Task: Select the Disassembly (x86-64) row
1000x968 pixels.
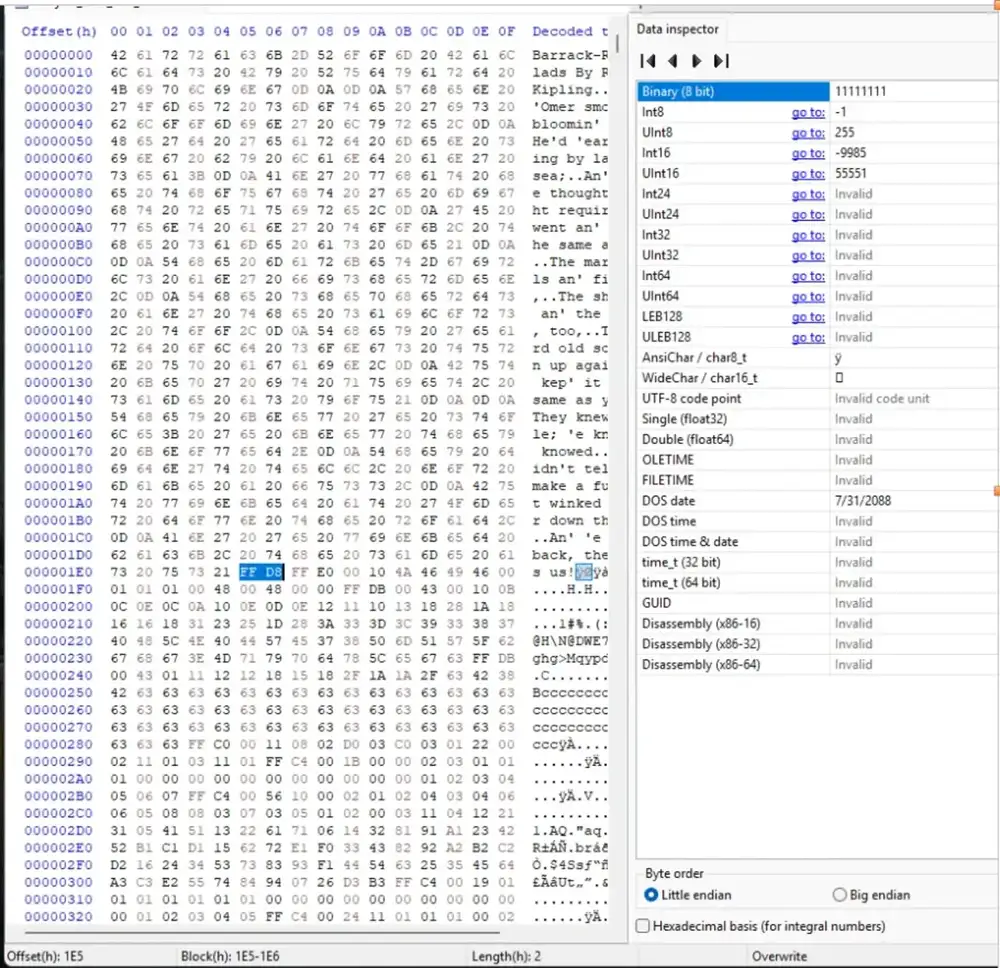Action: (816, 664)
